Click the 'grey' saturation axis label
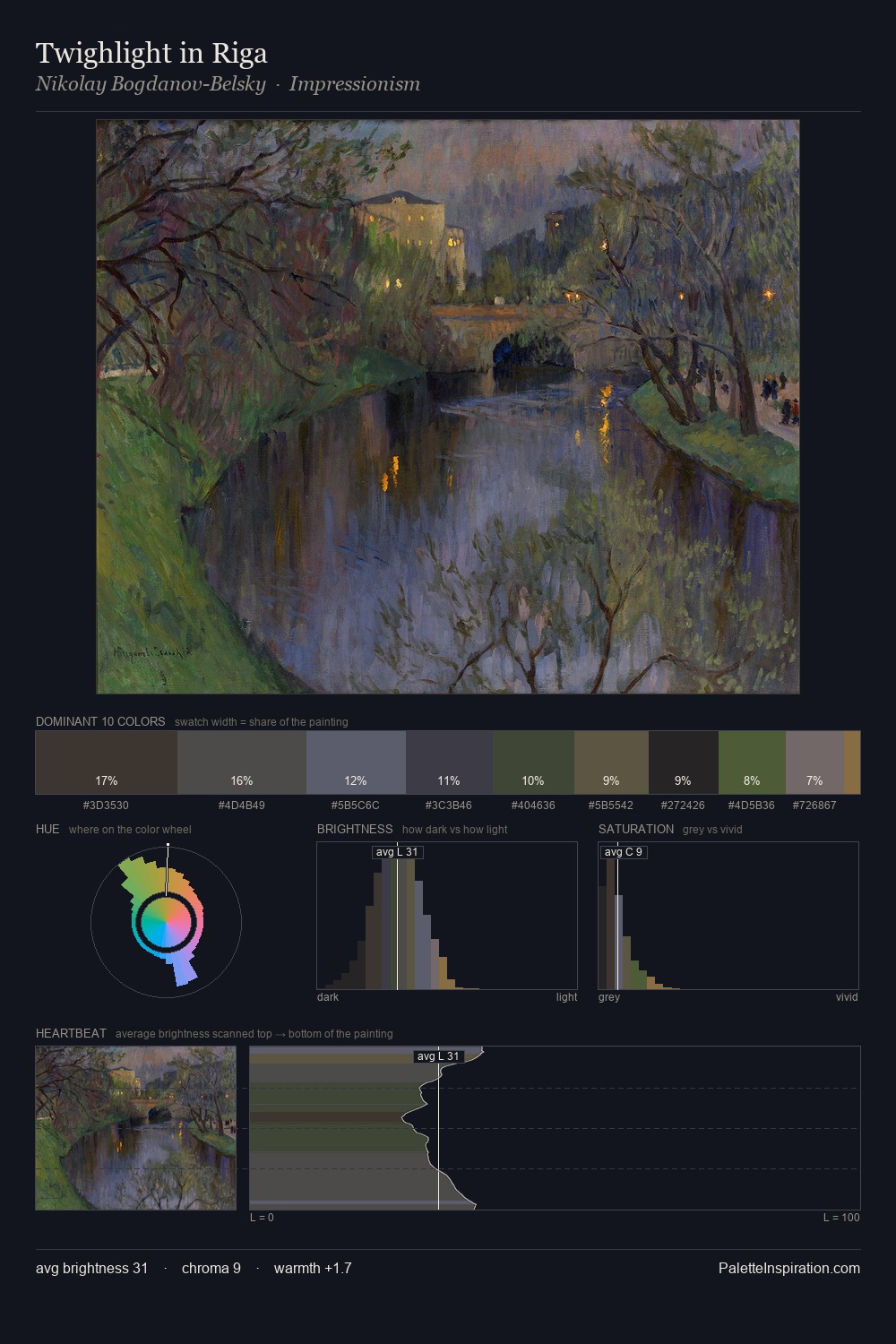 pyautogui.click(x=609, y=997)
